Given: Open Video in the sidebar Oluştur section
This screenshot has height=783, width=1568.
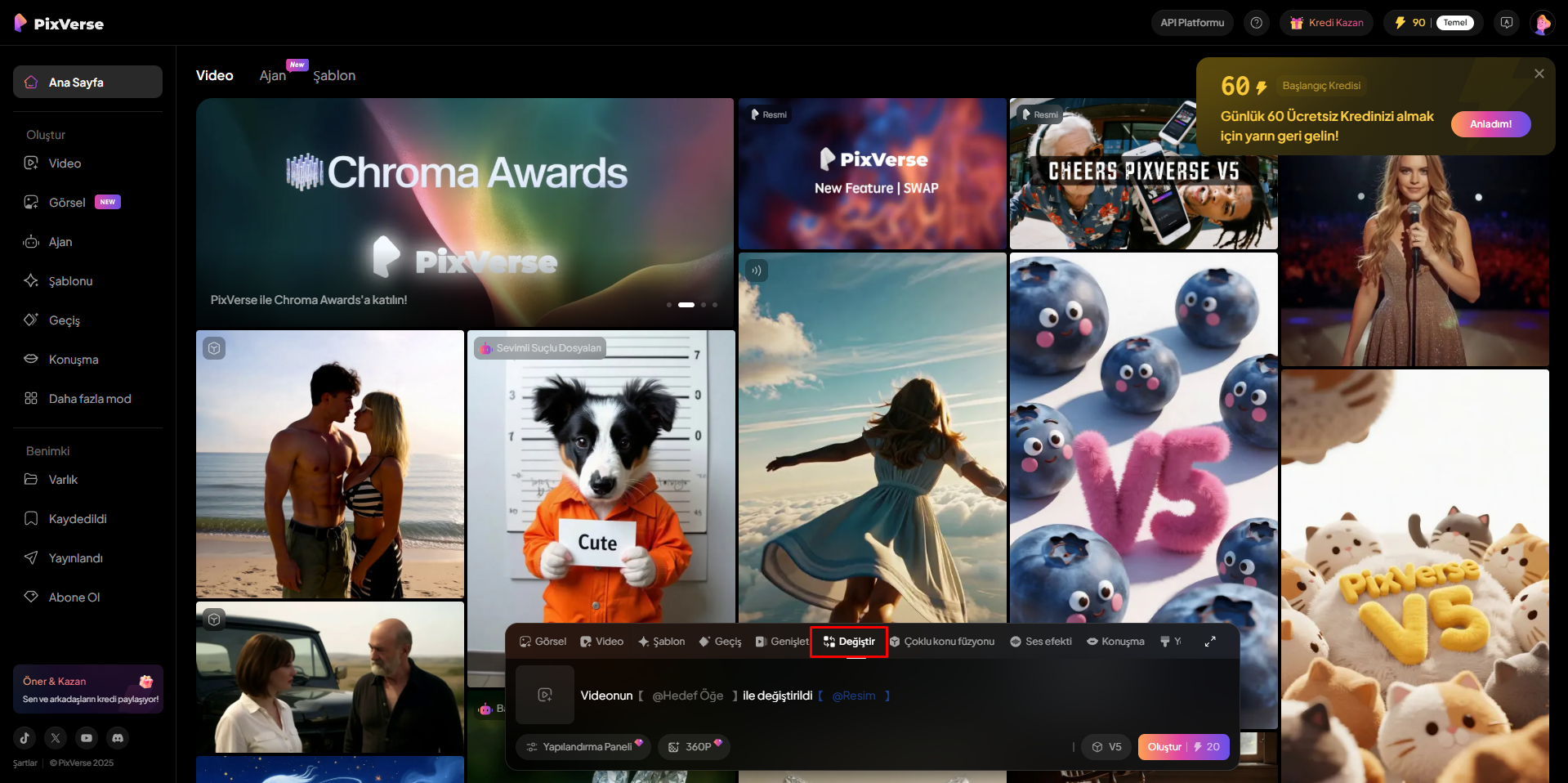Looking at the screenshot, I should [87, 163].
